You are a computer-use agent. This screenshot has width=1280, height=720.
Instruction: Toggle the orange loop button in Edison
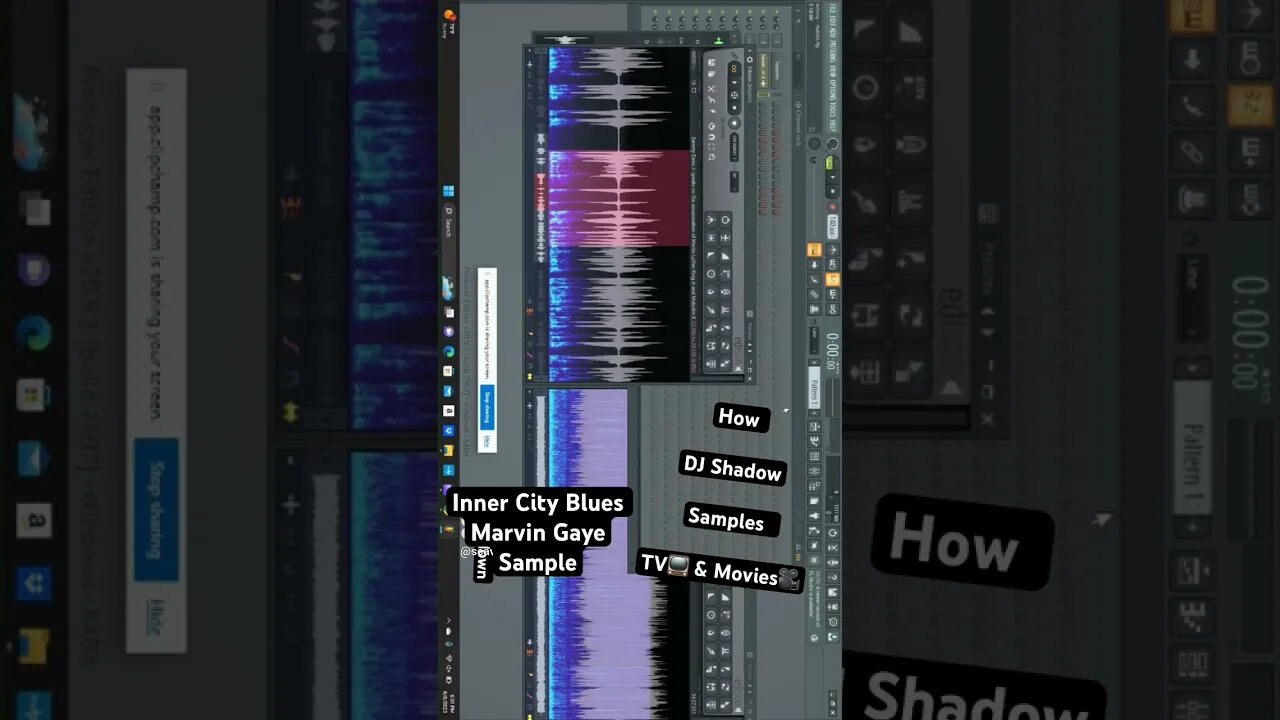click(734, 68)
